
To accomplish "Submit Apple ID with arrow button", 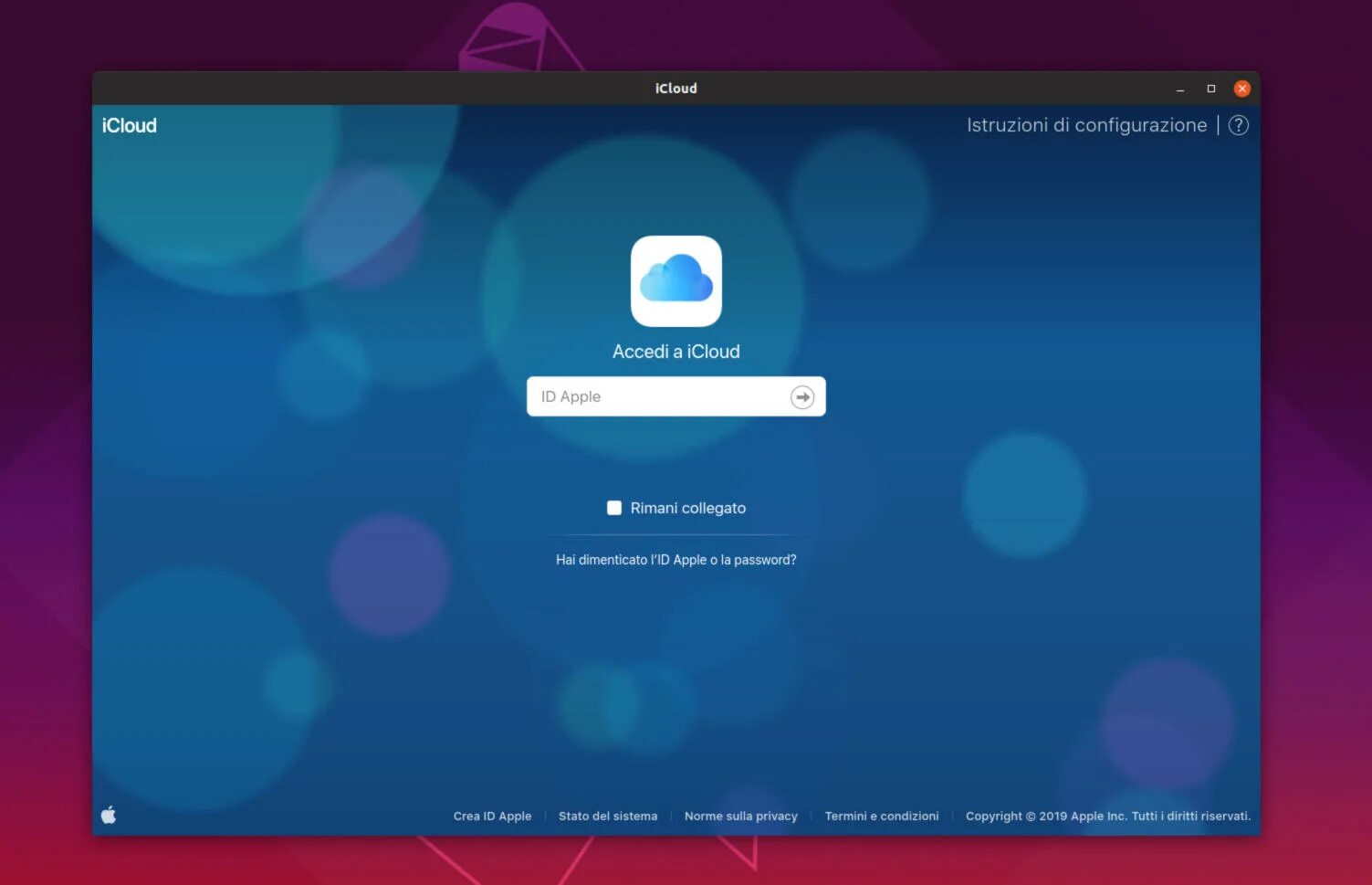I will pos(802,397).
